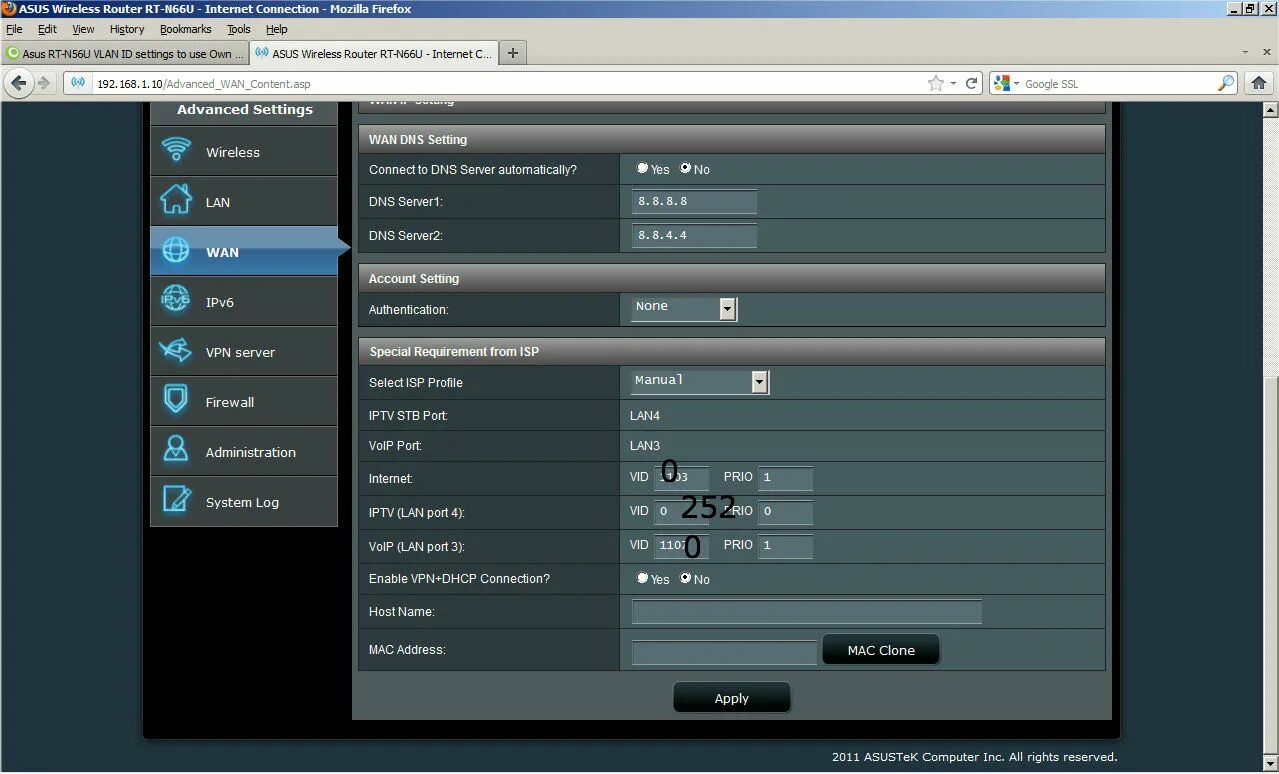
Task: Open the File menu
Action: click(x=14, y=29)
